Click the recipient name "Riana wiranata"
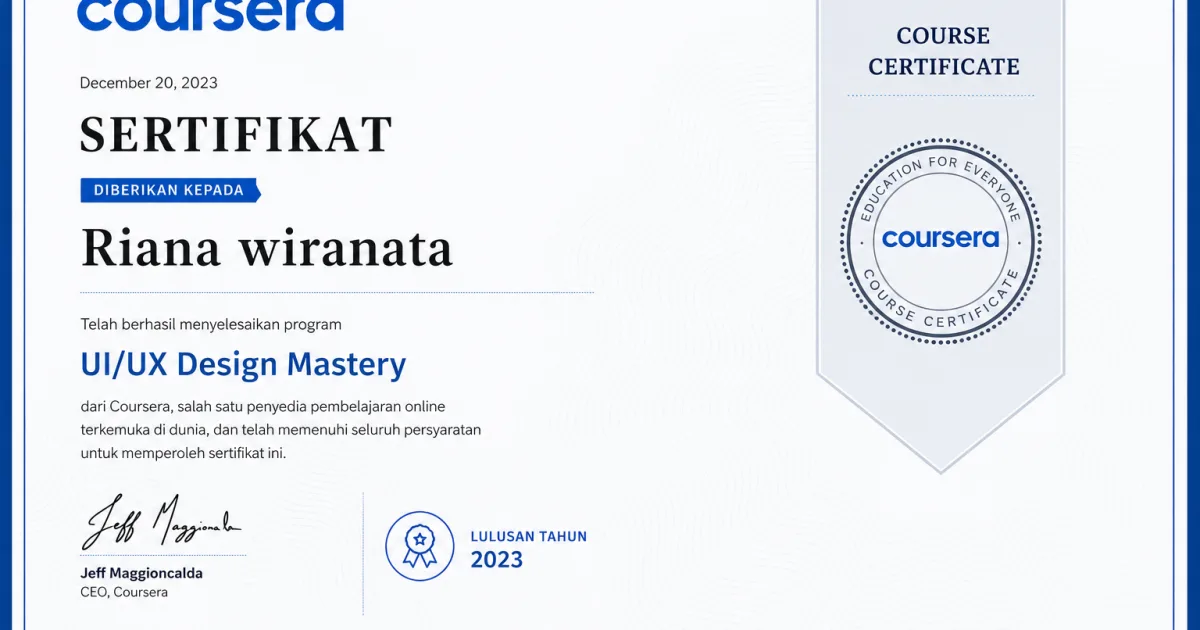Image resolution: width=1200 pixels, height=630 pixels. (267, 248)
